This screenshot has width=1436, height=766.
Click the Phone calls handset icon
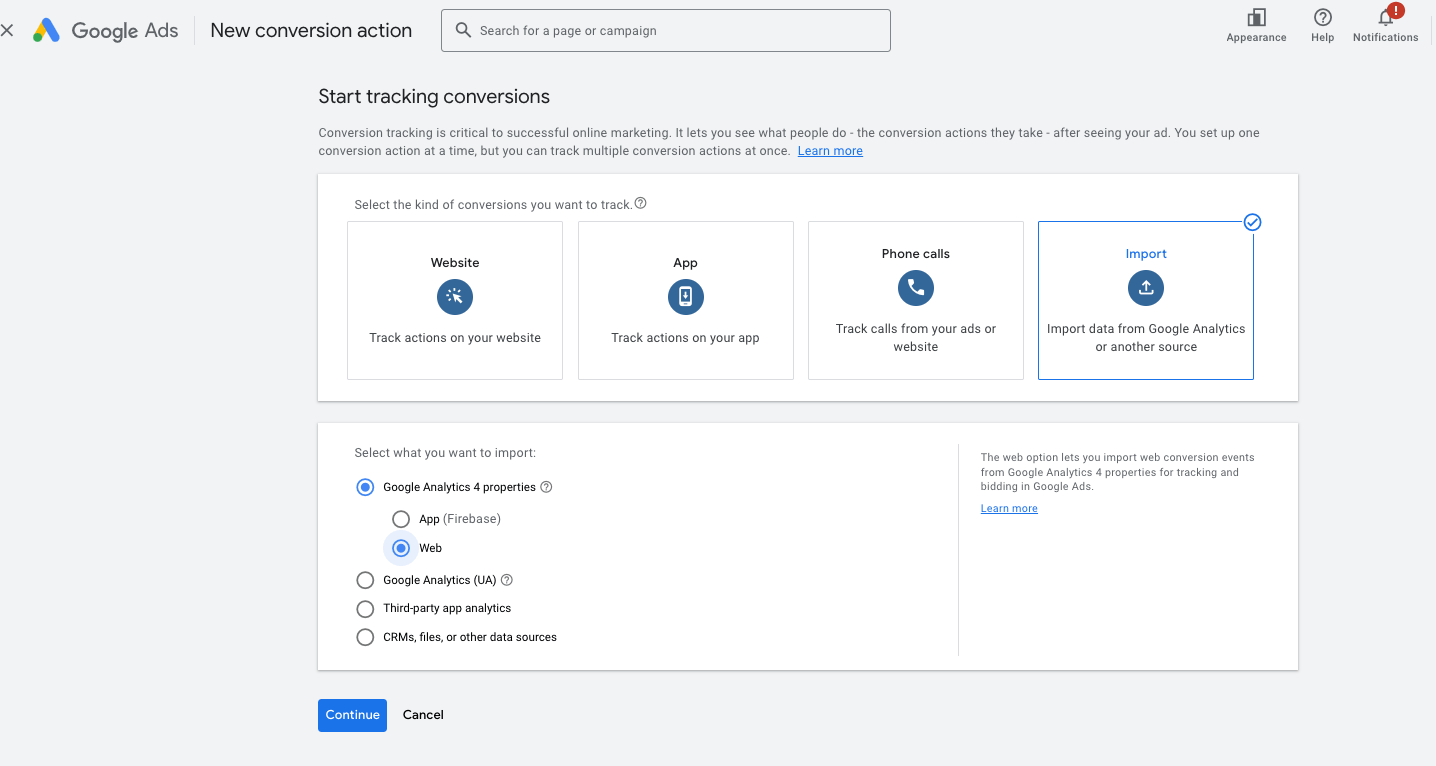coord(916,288)
